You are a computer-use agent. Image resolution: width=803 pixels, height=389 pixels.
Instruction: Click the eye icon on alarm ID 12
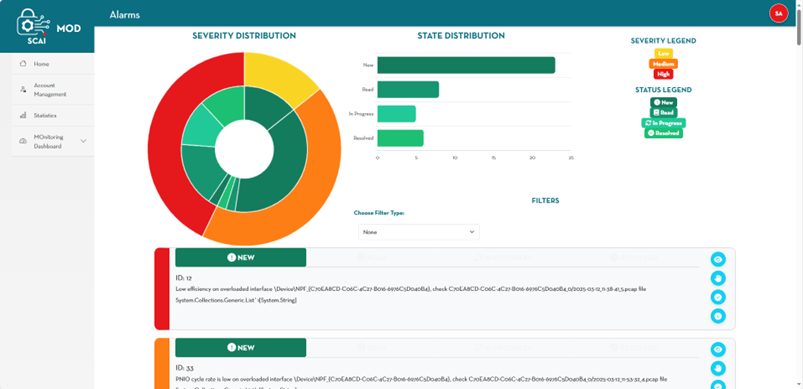(718, 260)
